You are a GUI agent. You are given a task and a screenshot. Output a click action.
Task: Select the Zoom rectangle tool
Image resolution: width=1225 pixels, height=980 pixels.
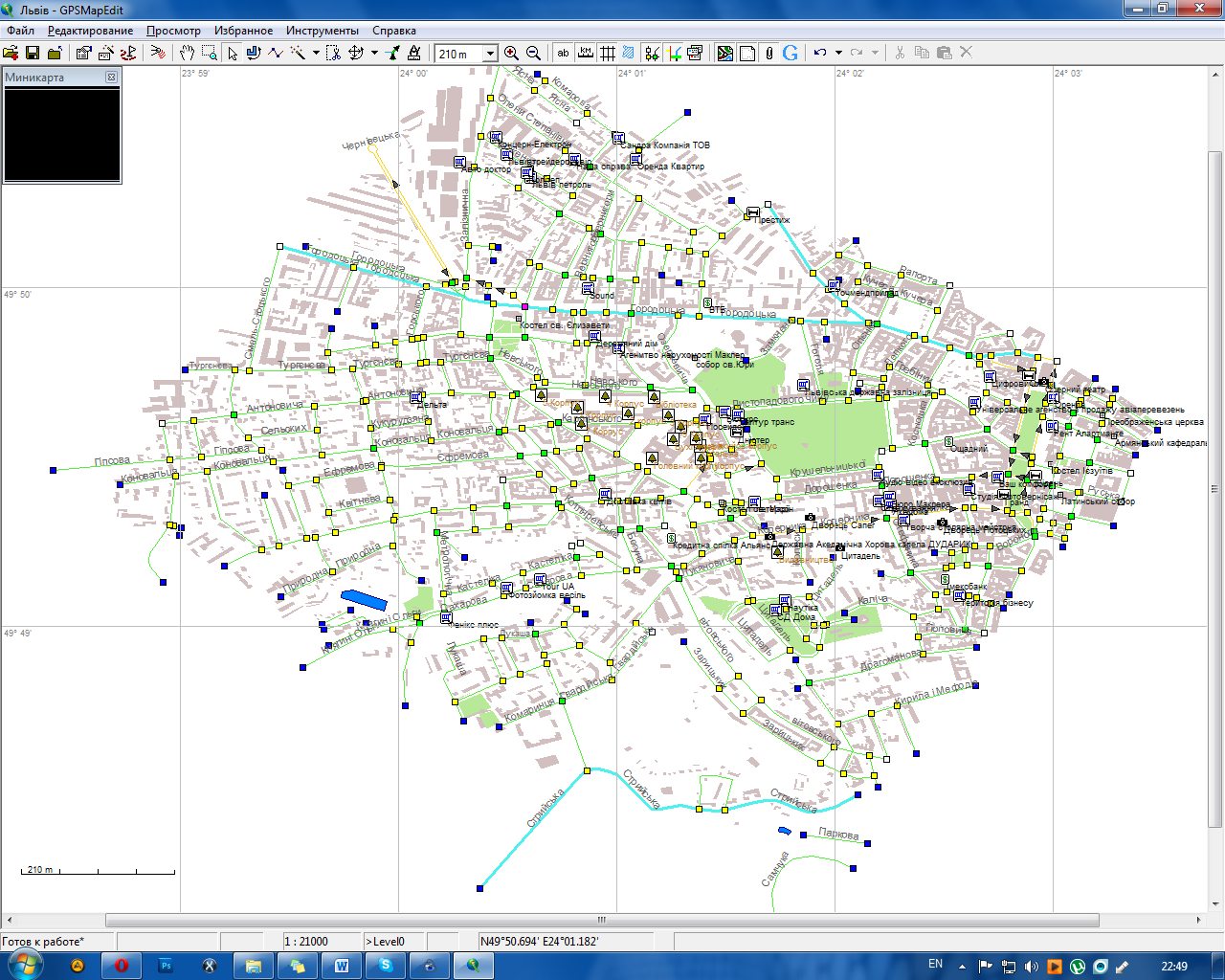(x=209, y=53)
